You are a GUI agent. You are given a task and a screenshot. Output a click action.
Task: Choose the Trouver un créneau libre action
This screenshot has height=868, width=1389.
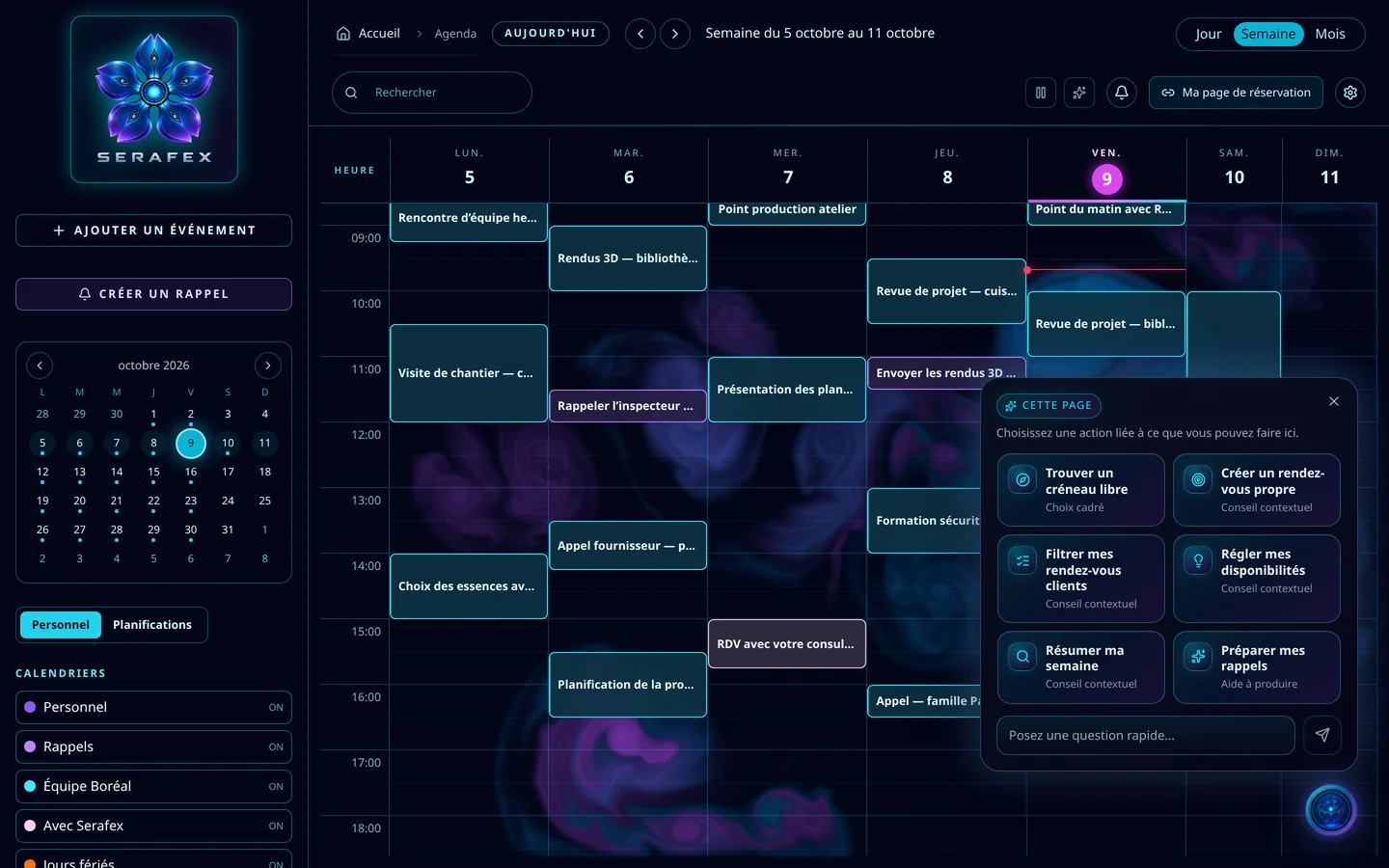[1081, 490]
